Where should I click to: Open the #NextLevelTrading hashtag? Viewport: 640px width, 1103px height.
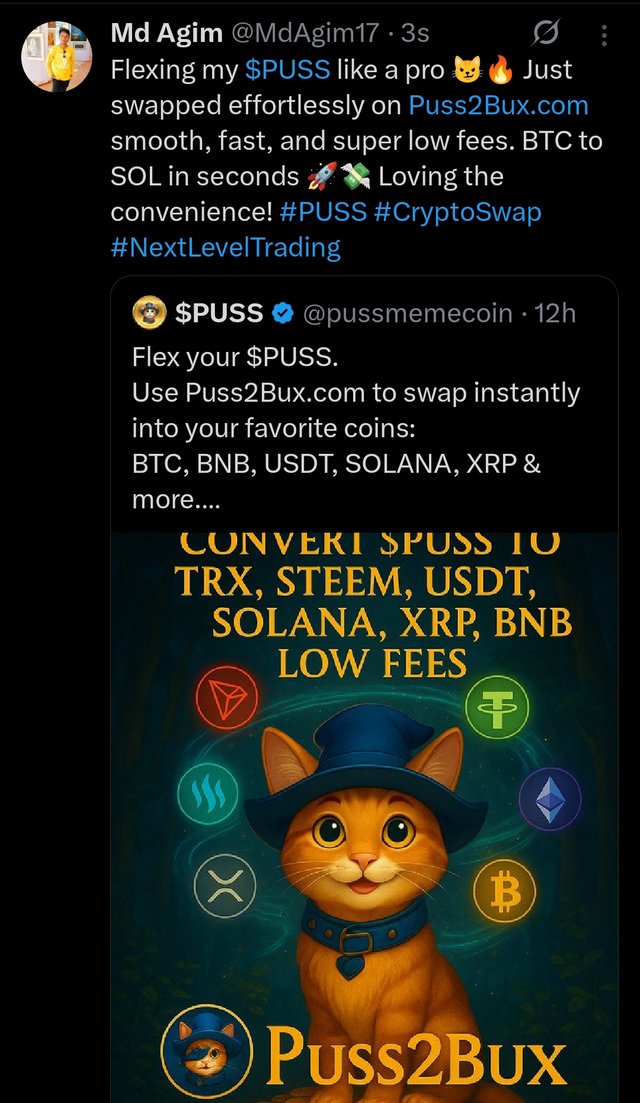click(x=226, y=248)
